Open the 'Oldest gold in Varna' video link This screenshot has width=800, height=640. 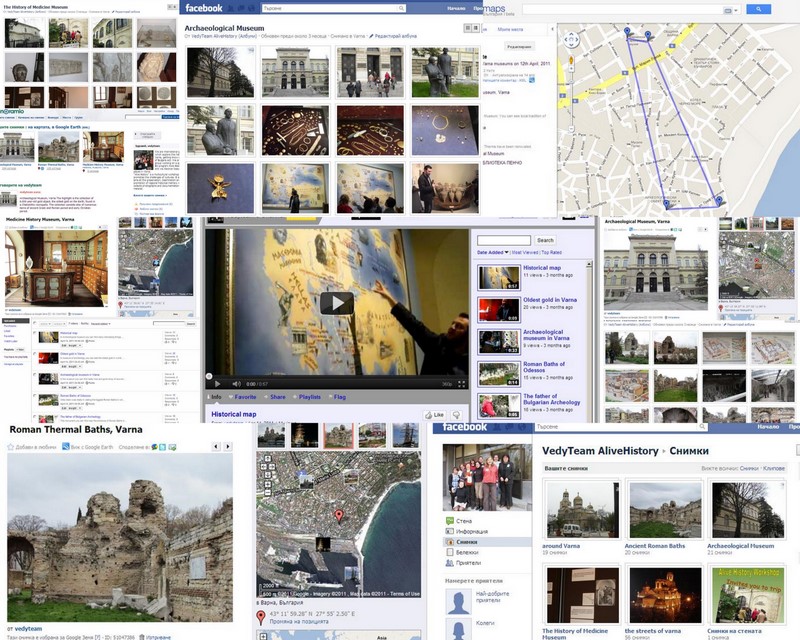pos(542,302)
